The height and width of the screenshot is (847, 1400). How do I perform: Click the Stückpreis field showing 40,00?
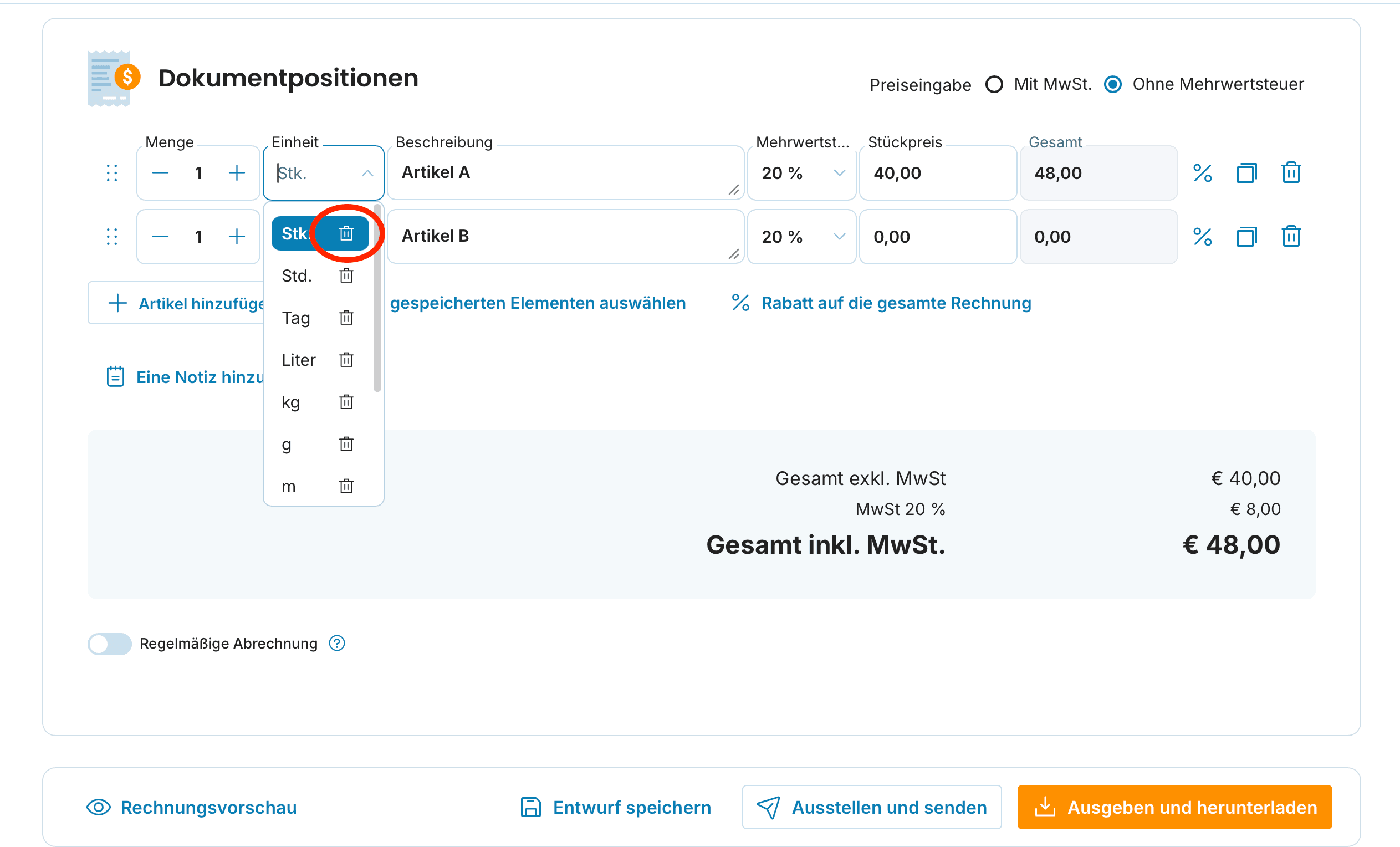(x=938, y=173)
